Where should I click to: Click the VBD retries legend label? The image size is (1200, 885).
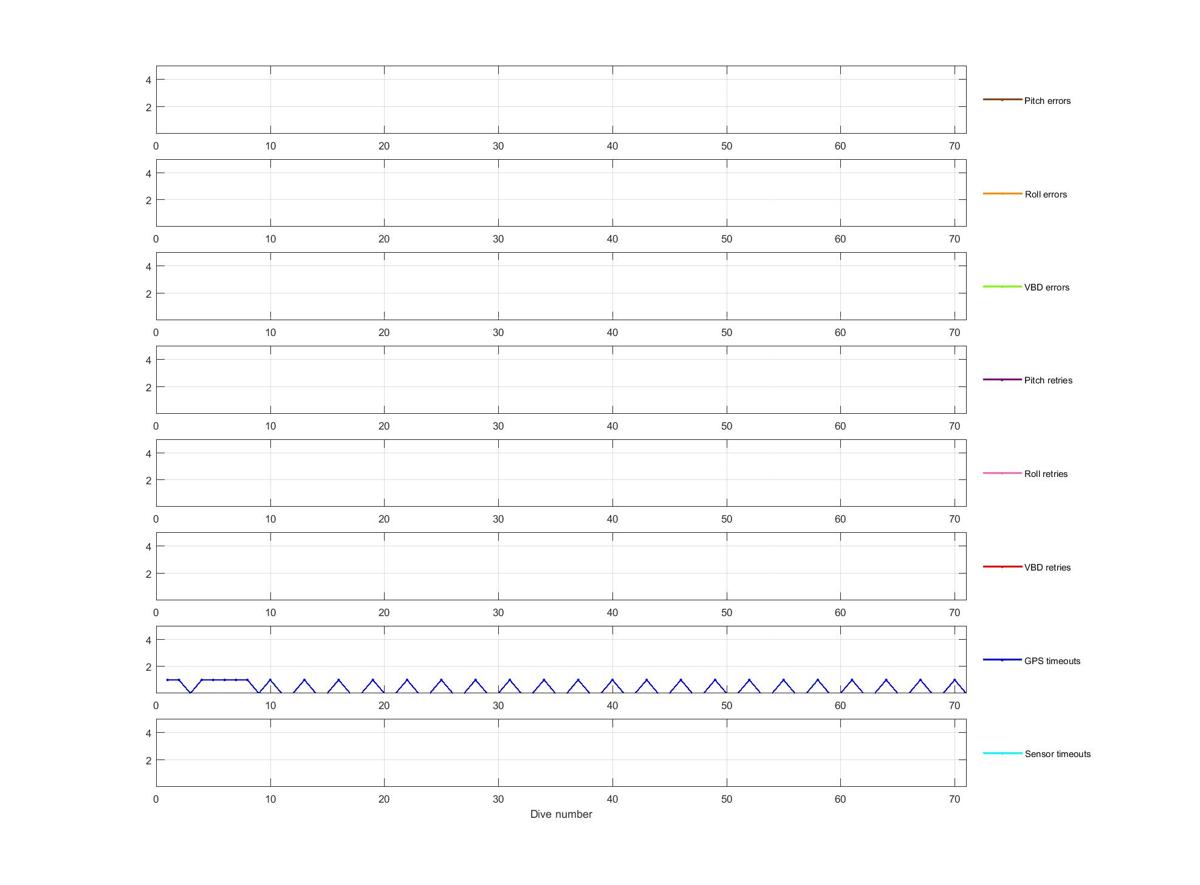[1047, 567]
